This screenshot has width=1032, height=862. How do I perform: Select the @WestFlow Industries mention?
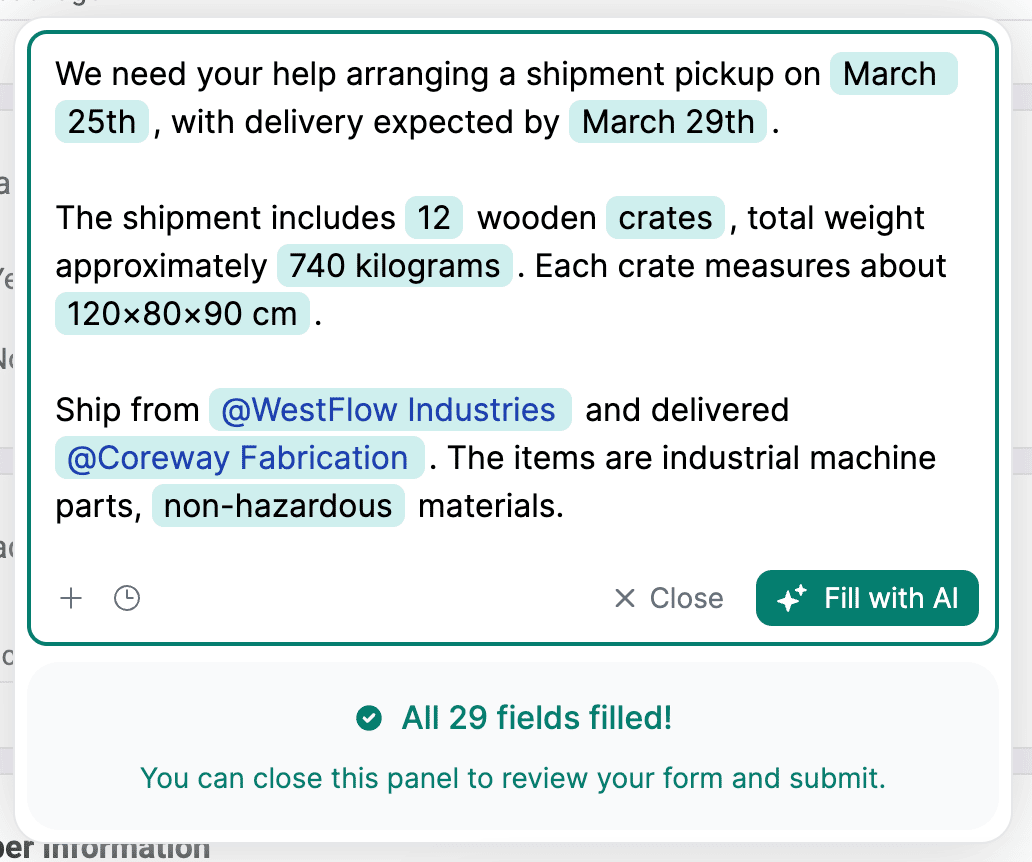click(x=390, y=409)
